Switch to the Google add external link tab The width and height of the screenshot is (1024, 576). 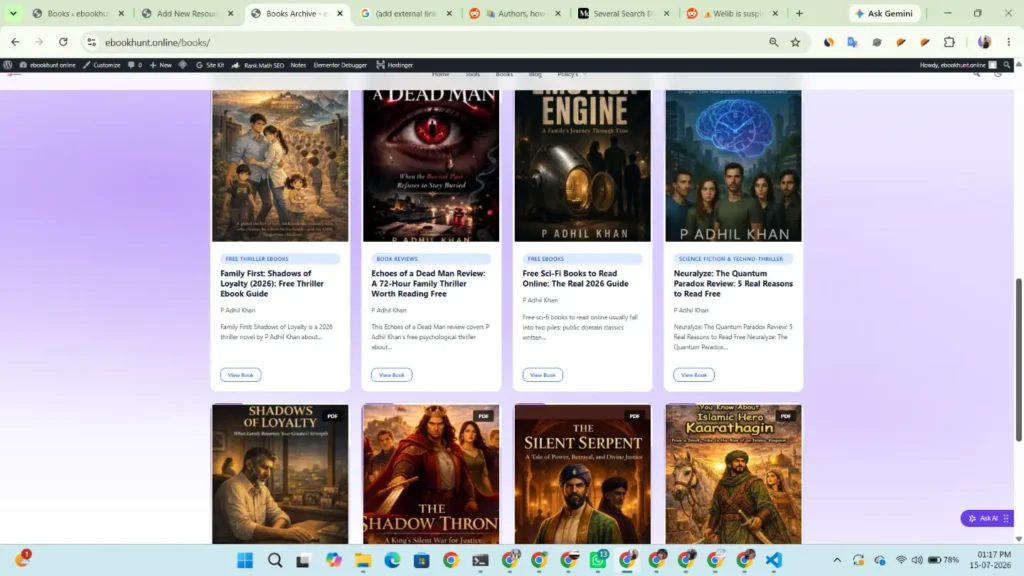click(405, 13)
